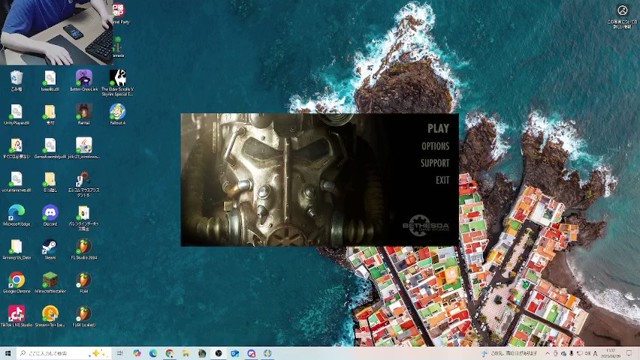
Task: Open Google Chrome from the taskbar
Action: 169,353
